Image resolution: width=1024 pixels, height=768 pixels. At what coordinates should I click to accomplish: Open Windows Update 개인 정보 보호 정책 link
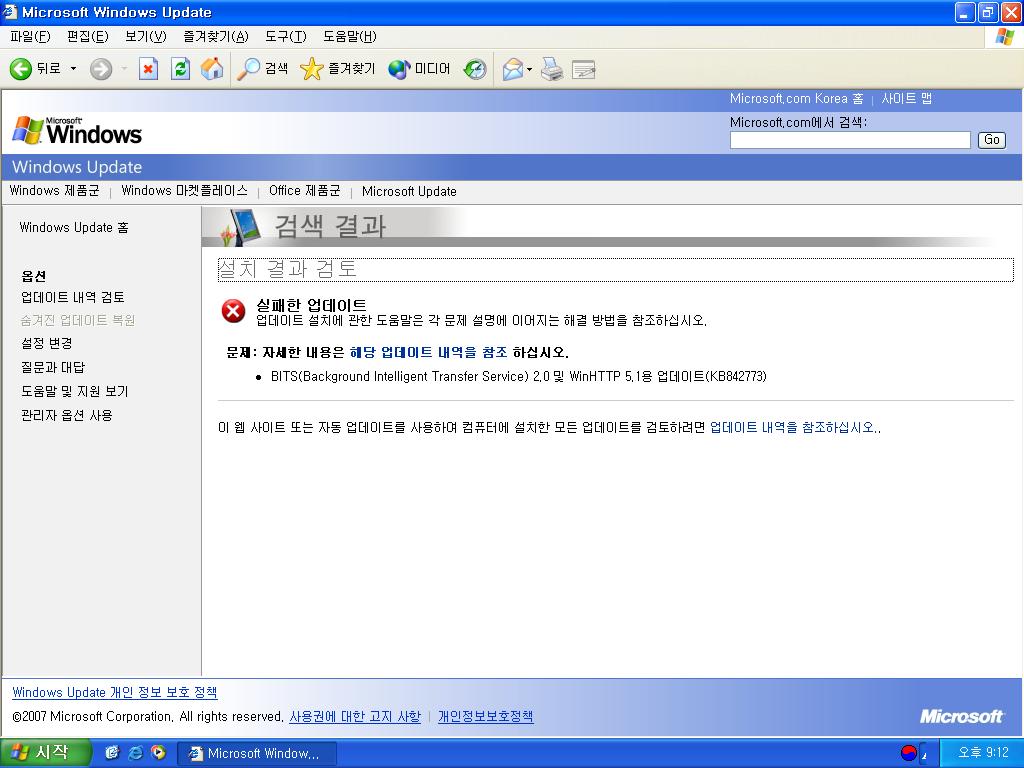tap(115, 692)
